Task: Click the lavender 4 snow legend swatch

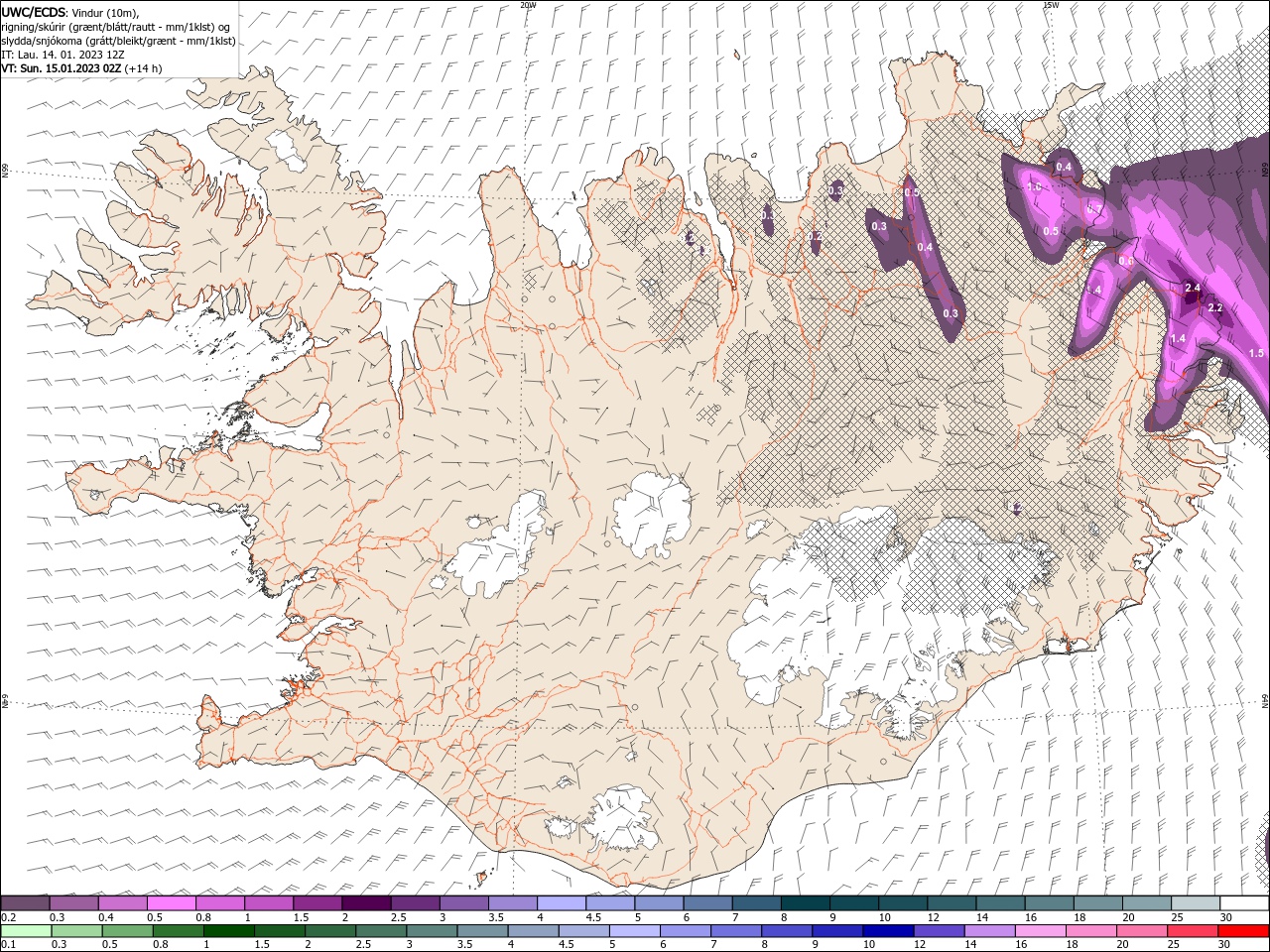Action: point(562,903)
